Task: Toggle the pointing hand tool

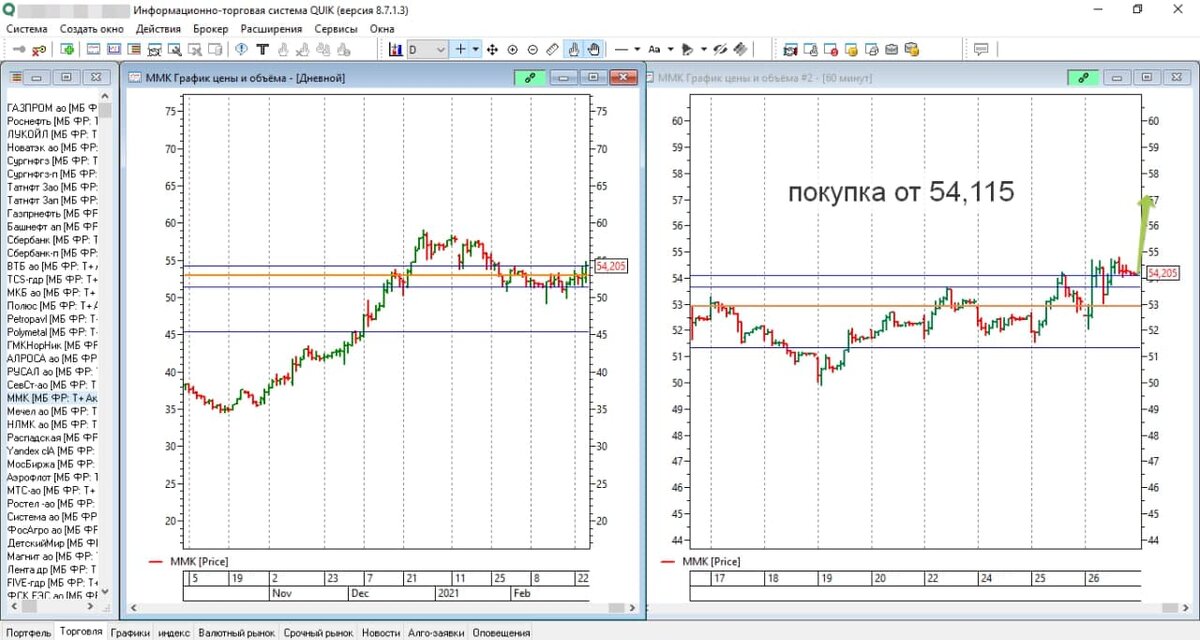Action: click(573, 49)
